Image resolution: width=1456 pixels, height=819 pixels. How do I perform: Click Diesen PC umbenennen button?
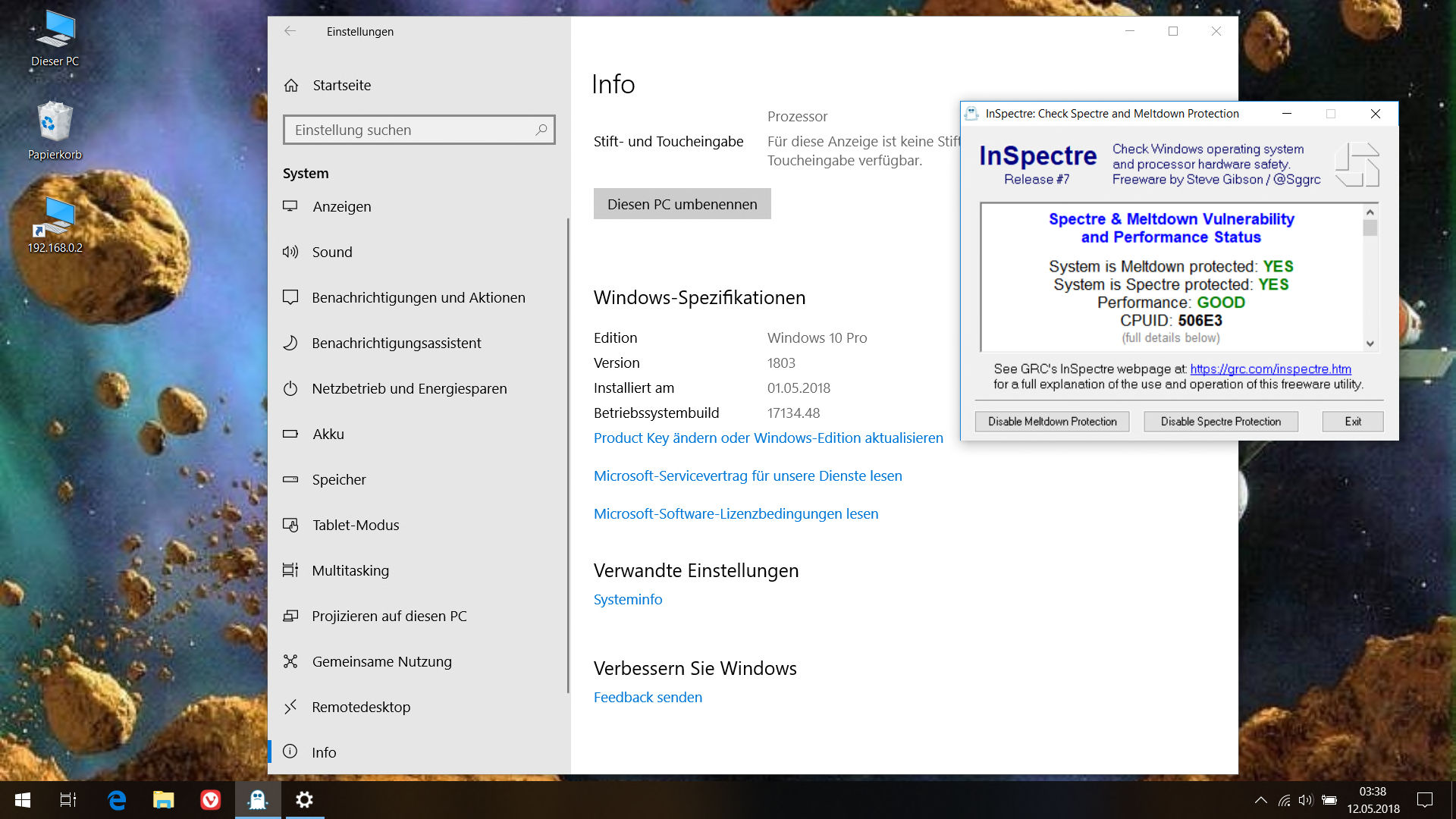(x=682, y=204)
